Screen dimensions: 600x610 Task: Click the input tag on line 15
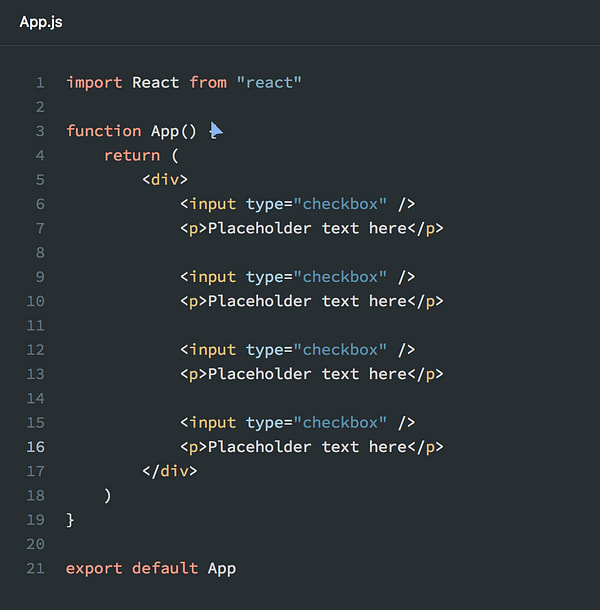(298, 423)
